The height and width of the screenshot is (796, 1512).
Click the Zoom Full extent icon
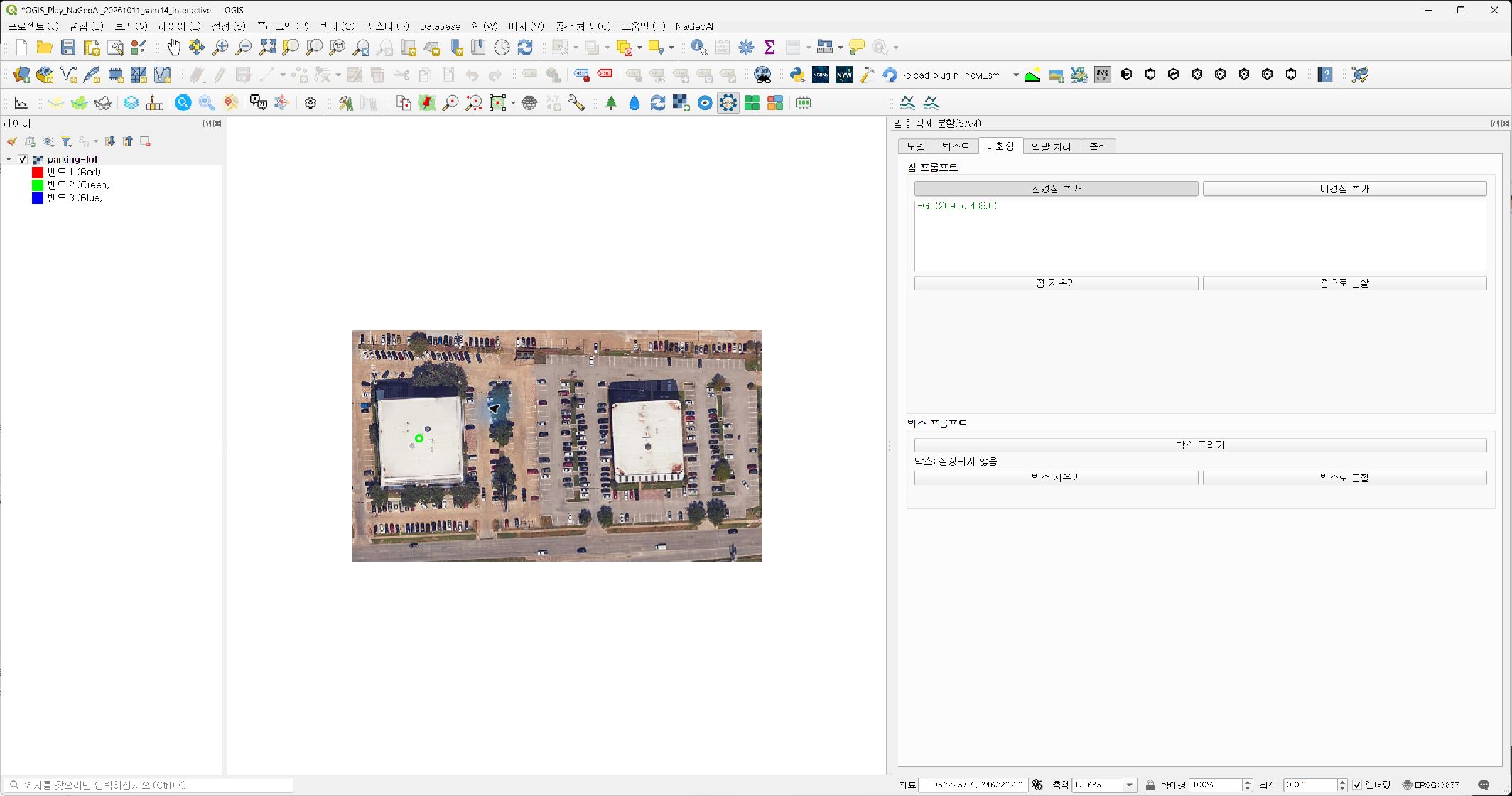[267, 48]
